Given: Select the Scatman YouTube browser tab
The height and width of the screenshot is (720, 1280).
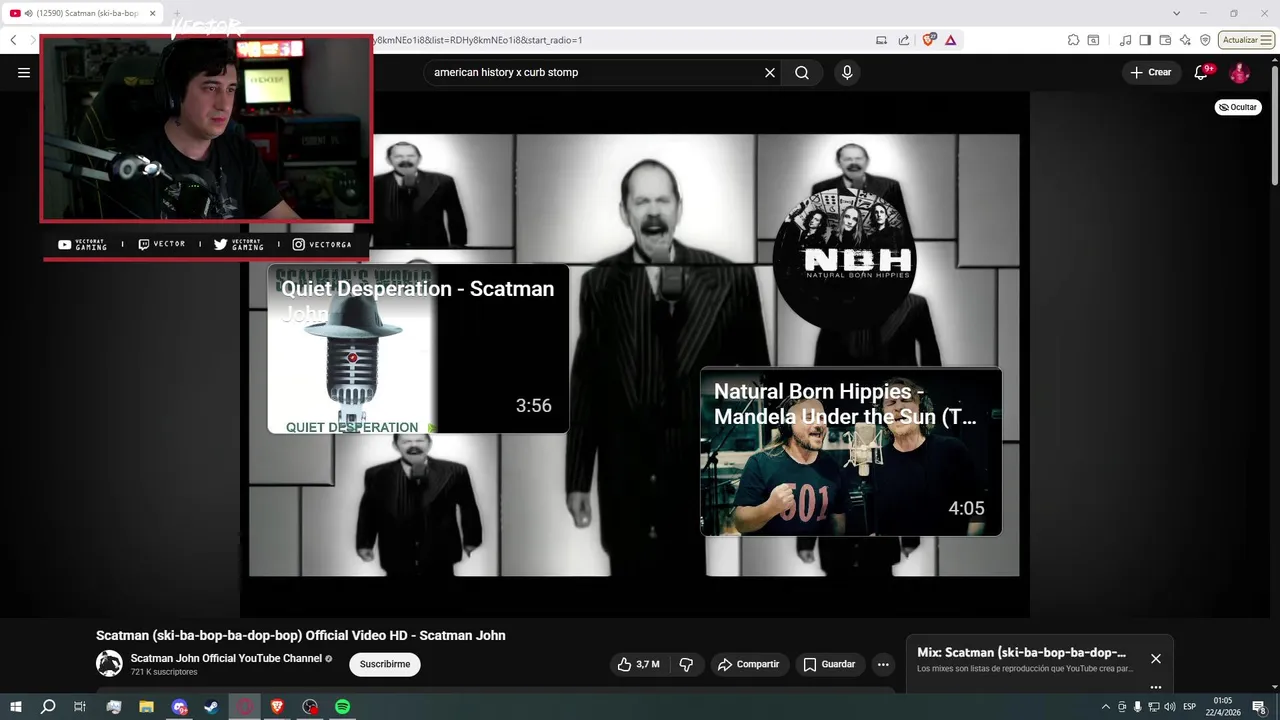Looking at the screenshot, I should coord(82,13).
